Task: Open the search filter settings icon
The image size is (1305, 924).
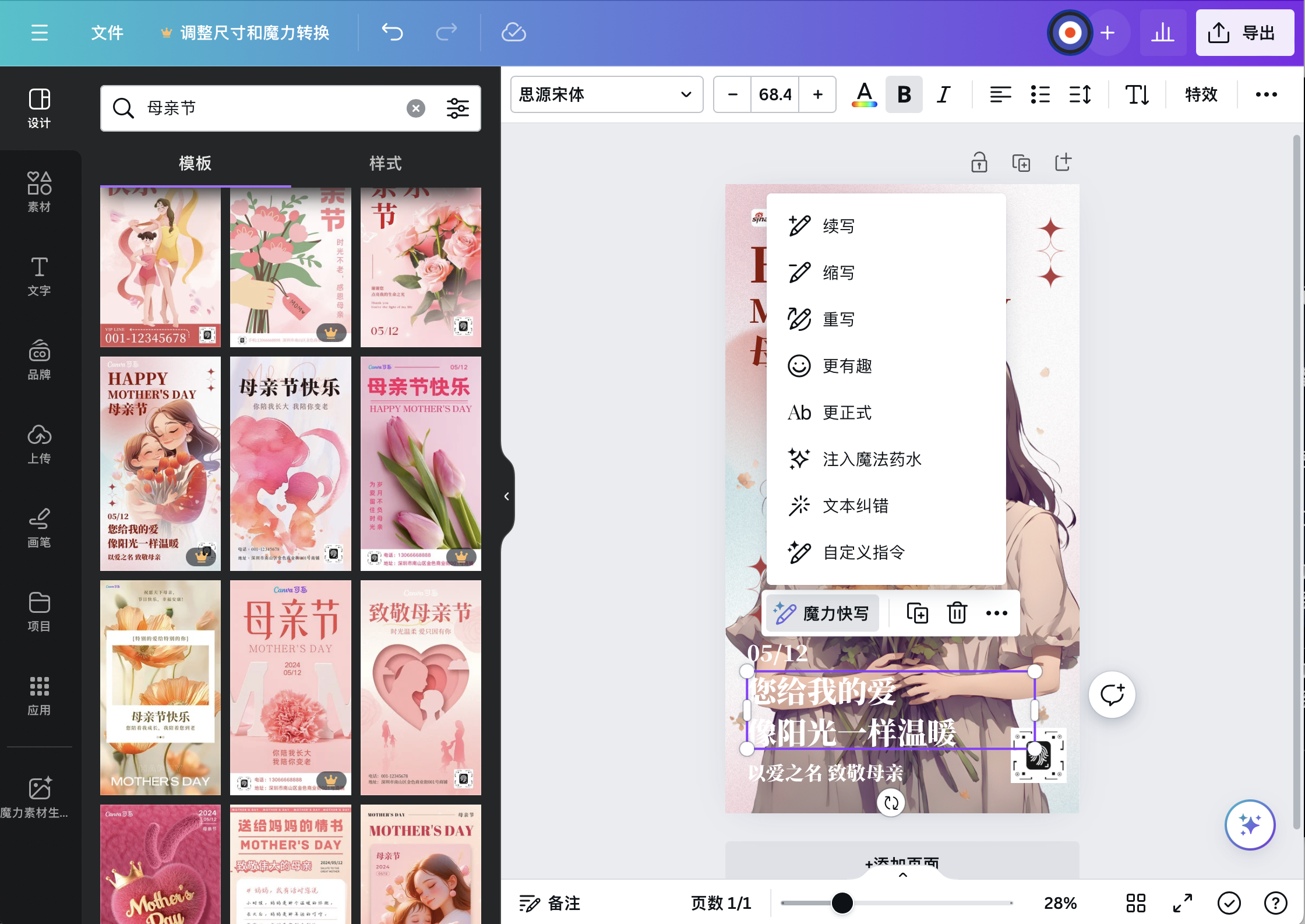Action: (457, 108)
